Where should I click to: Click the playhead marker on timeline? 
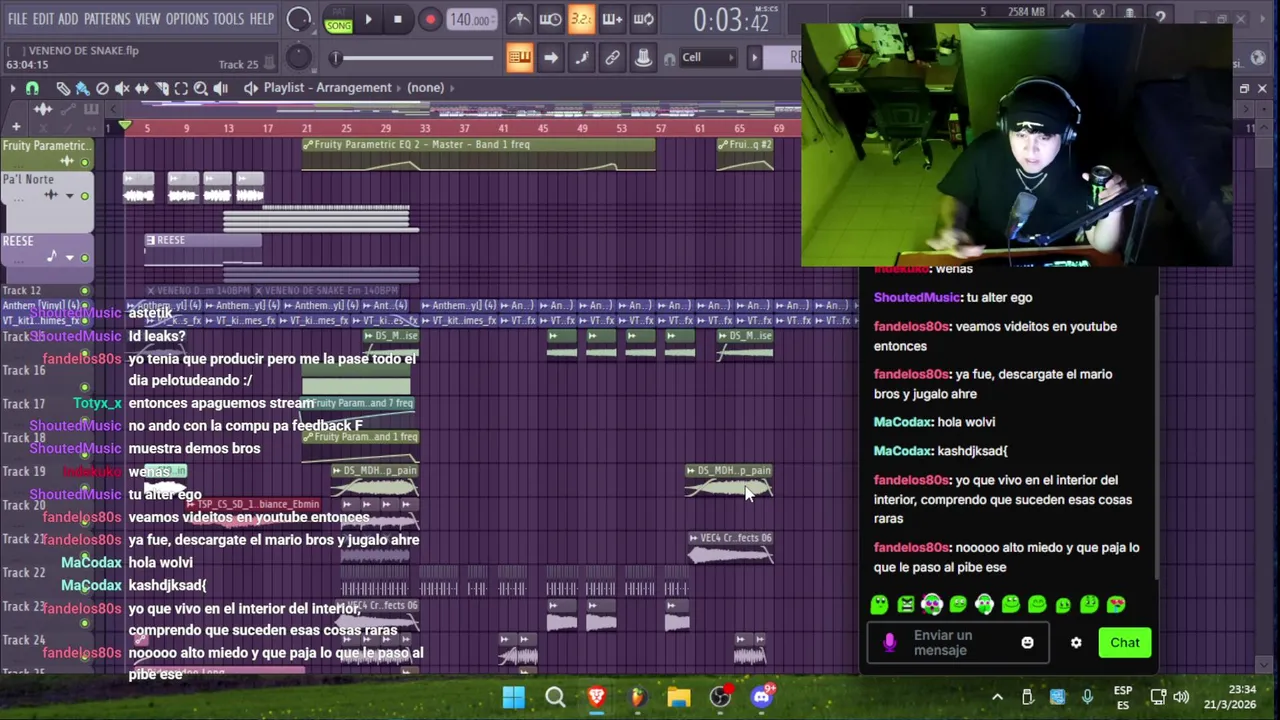125,126
